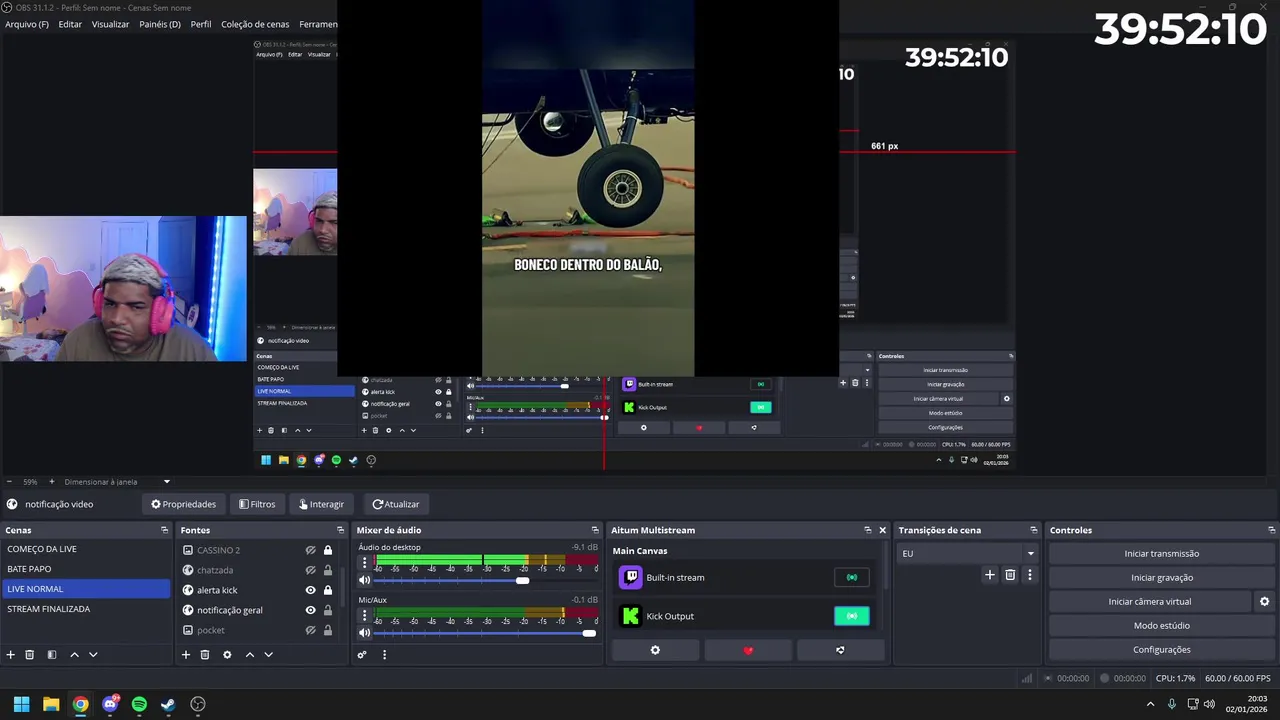Remove scene transition with trash icon
Screen dimensions: 1280x720
pos(1010,575)
